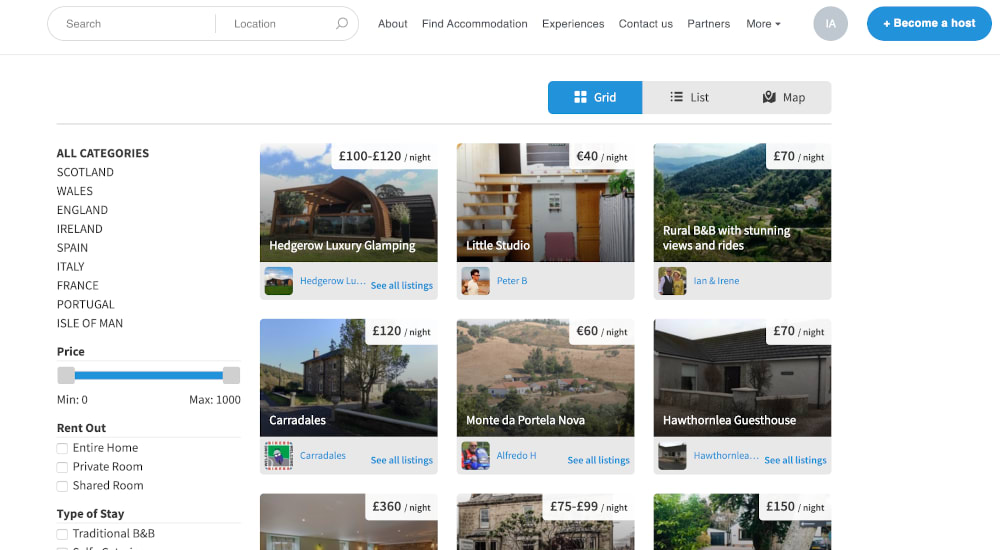The height and width of the screenshot is (550, 1000).
Task: Open Alfredo H host avatar
Action: 476,456
